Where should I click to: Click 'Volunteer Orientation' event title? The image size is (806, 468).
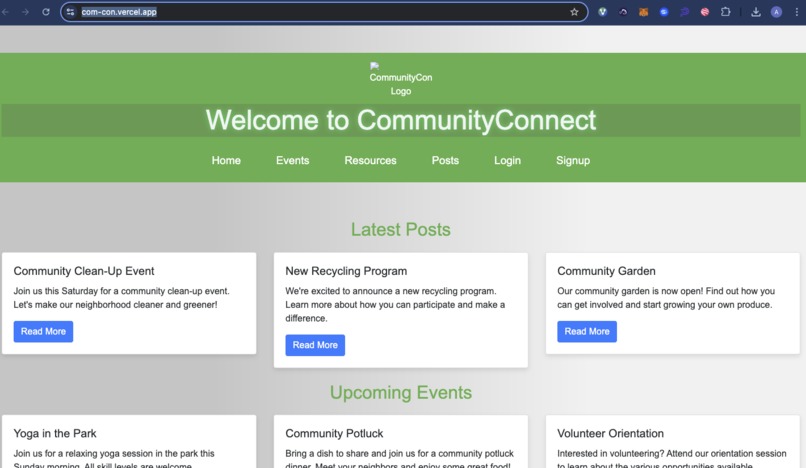(x=610, y=434)
